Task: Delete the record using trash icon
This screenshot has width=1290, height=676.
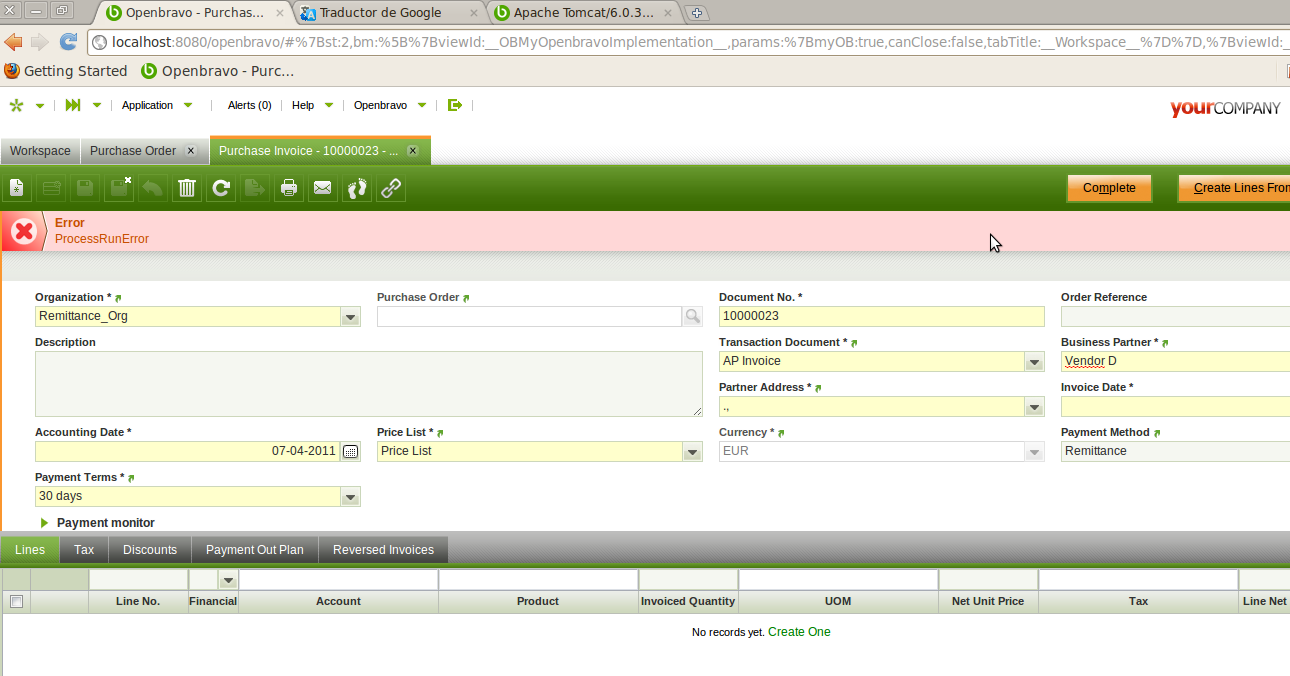Action: 187,188
